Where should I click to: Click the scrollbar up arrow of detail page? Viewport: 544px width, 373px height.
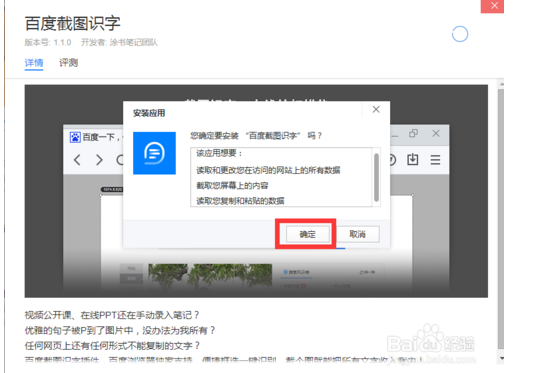501,84
